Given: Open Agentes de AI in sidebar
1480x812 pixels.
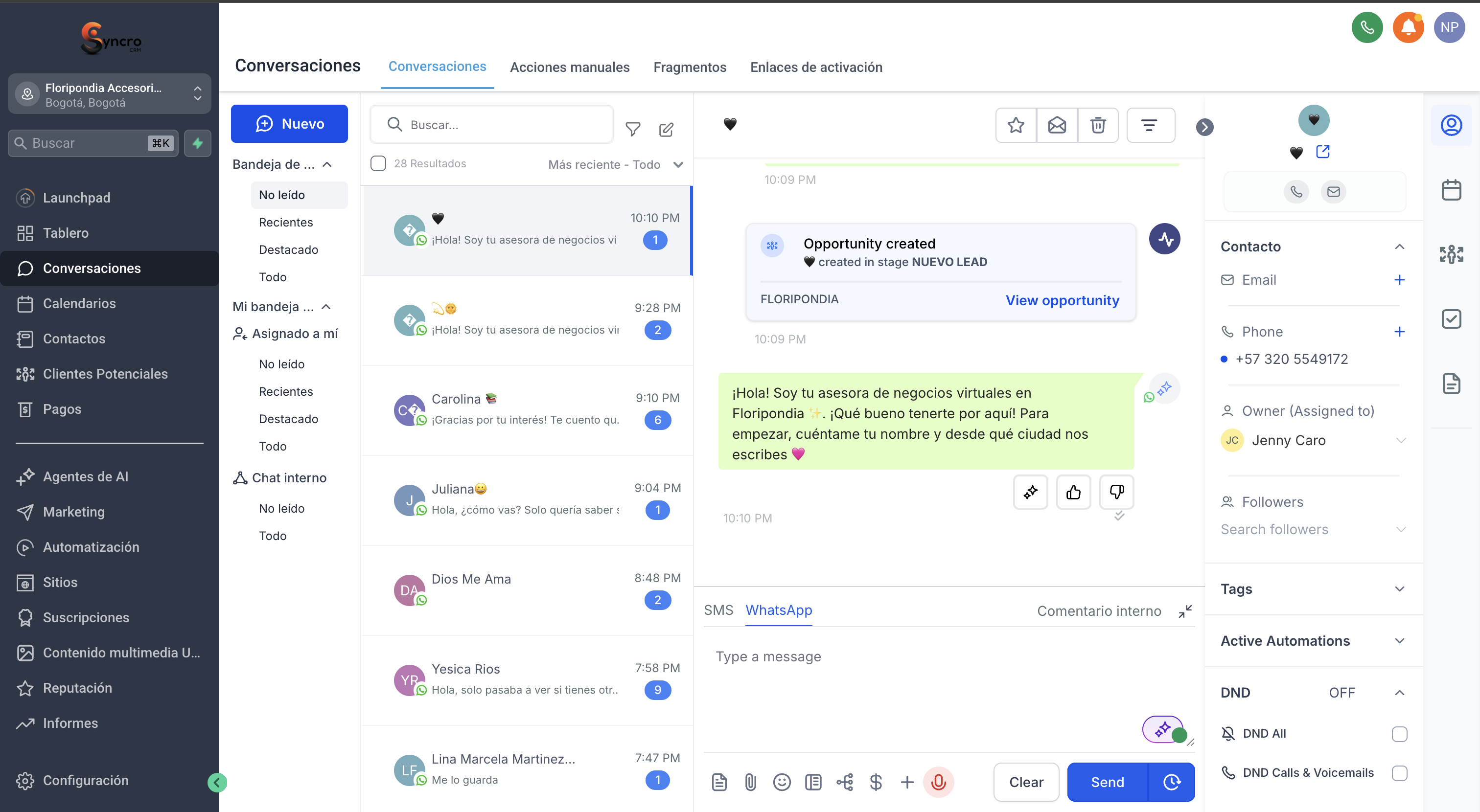Looking at the screenshot, I should coord(86,476).
